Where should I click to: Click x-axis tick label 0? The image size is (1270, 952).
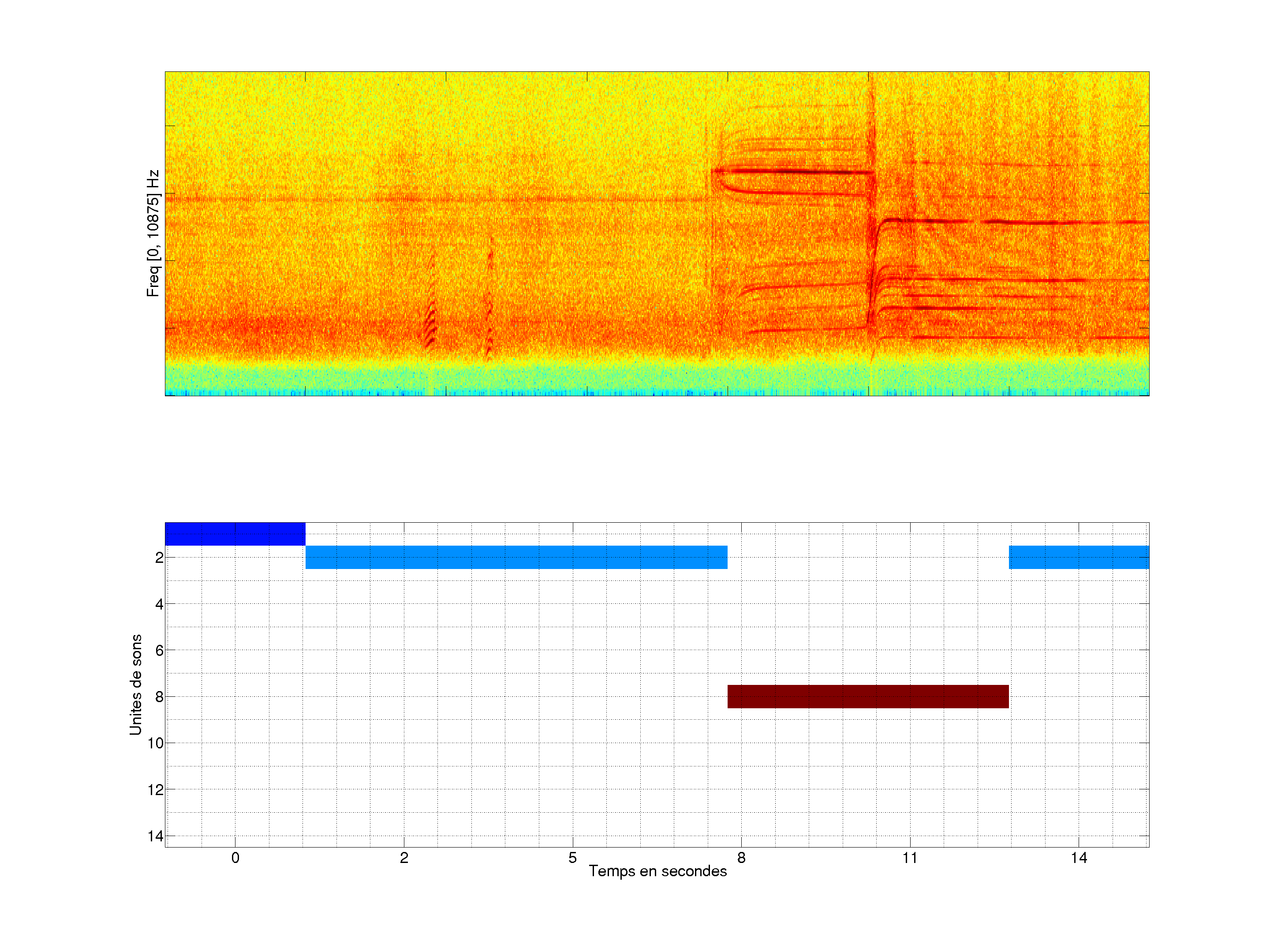(235, 858)
